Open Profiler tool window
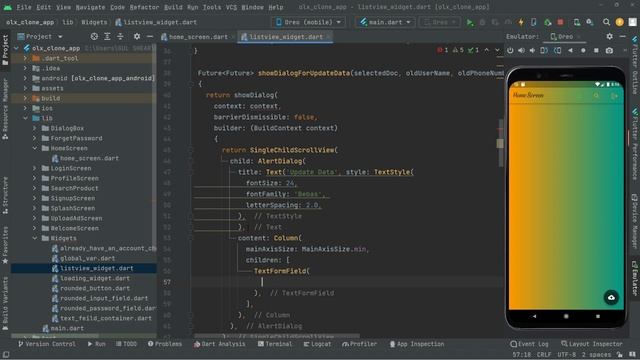The height and width of the screenshot is (360, 640). coord(360,344)
